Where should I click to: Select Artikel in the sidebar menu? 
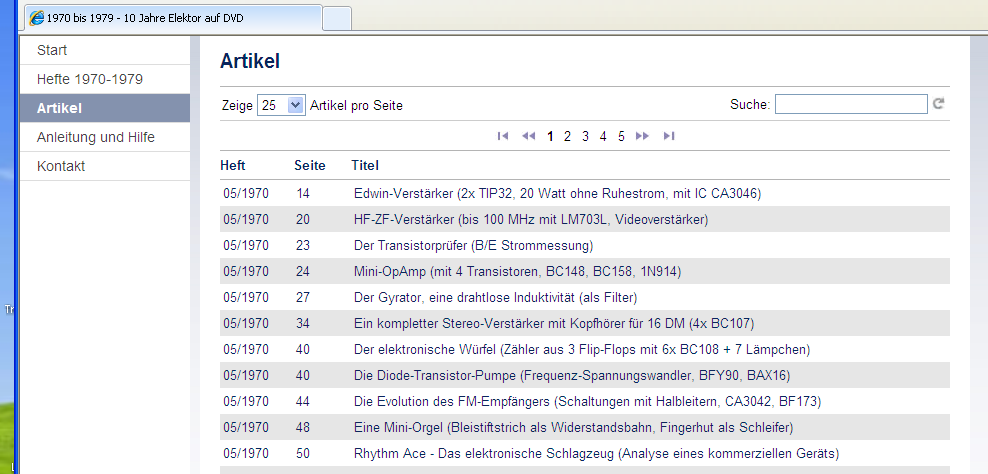pos(105,108)
